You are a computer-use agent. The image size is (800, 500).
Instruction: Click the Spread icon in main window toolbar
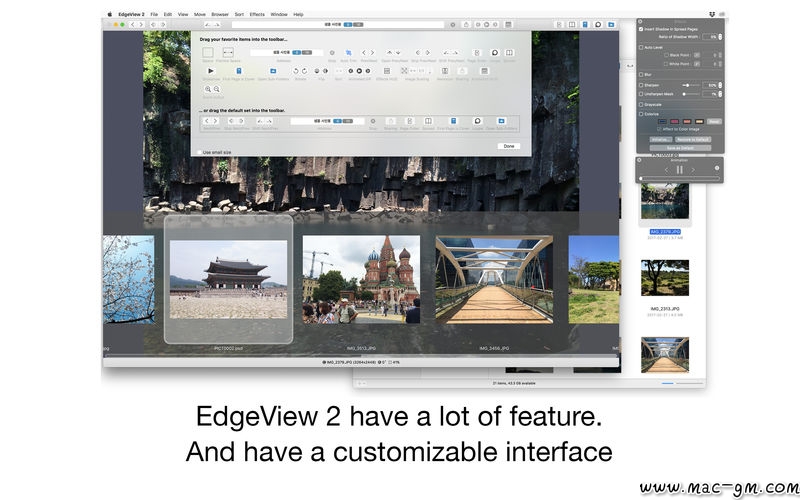[x=572, y=24]
